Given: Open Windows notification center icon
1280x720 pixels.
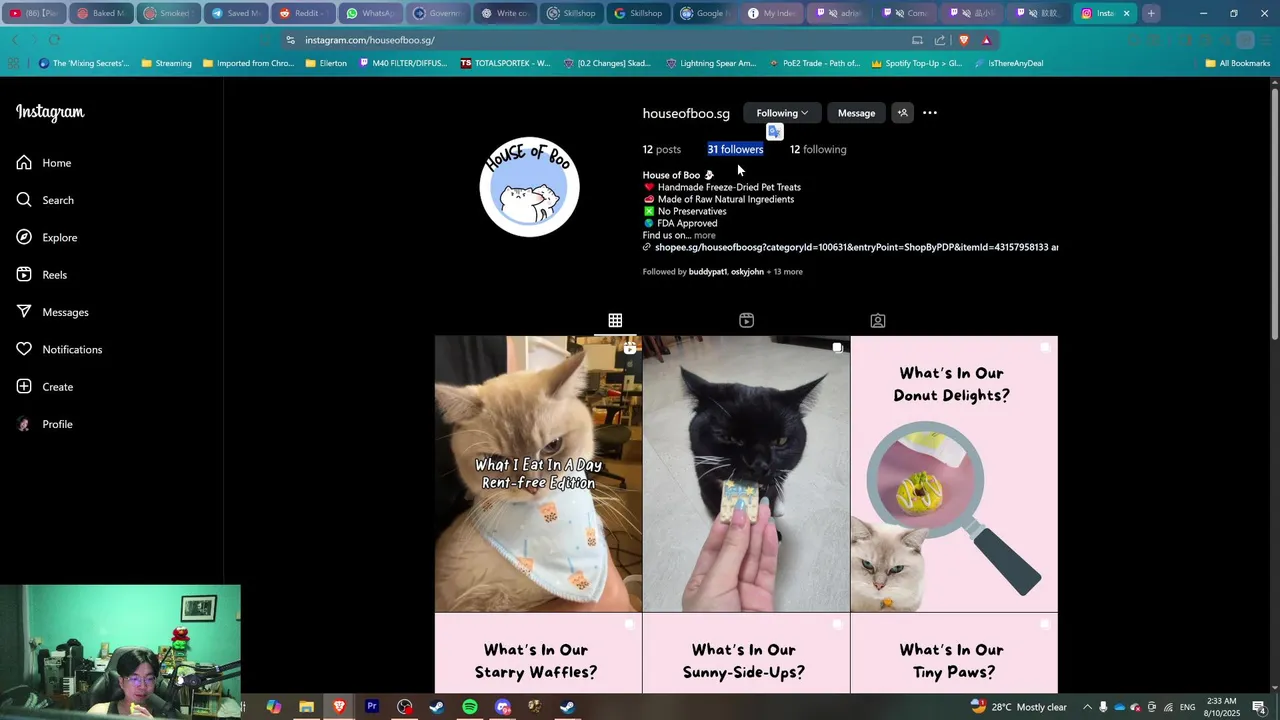Looking at the screenshot, I should pos(1259,707).
